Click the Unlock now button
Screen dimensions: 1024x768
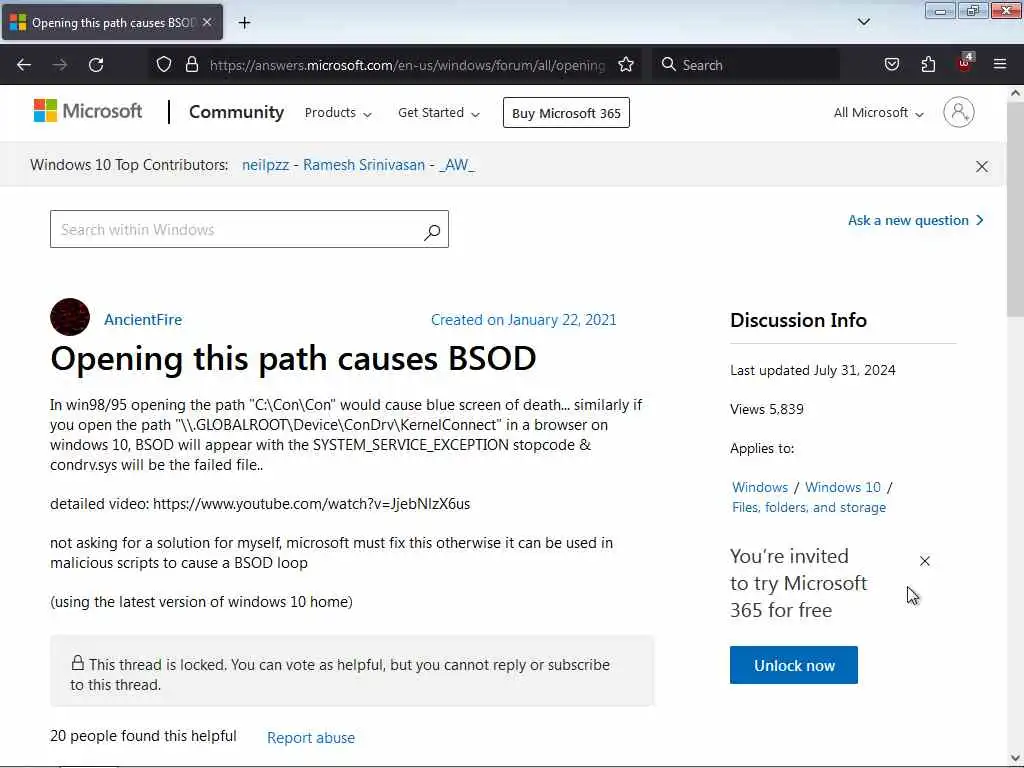click(x=793, y=665)
